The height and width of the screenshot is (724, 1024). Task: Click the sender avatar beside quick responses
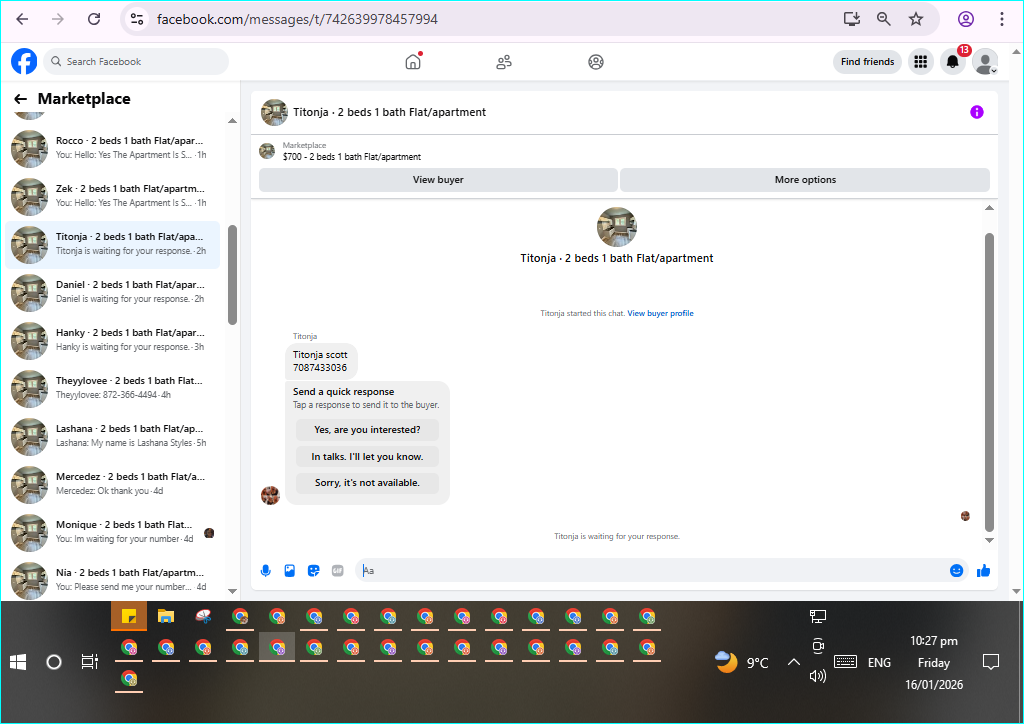(x=270, y=495)
